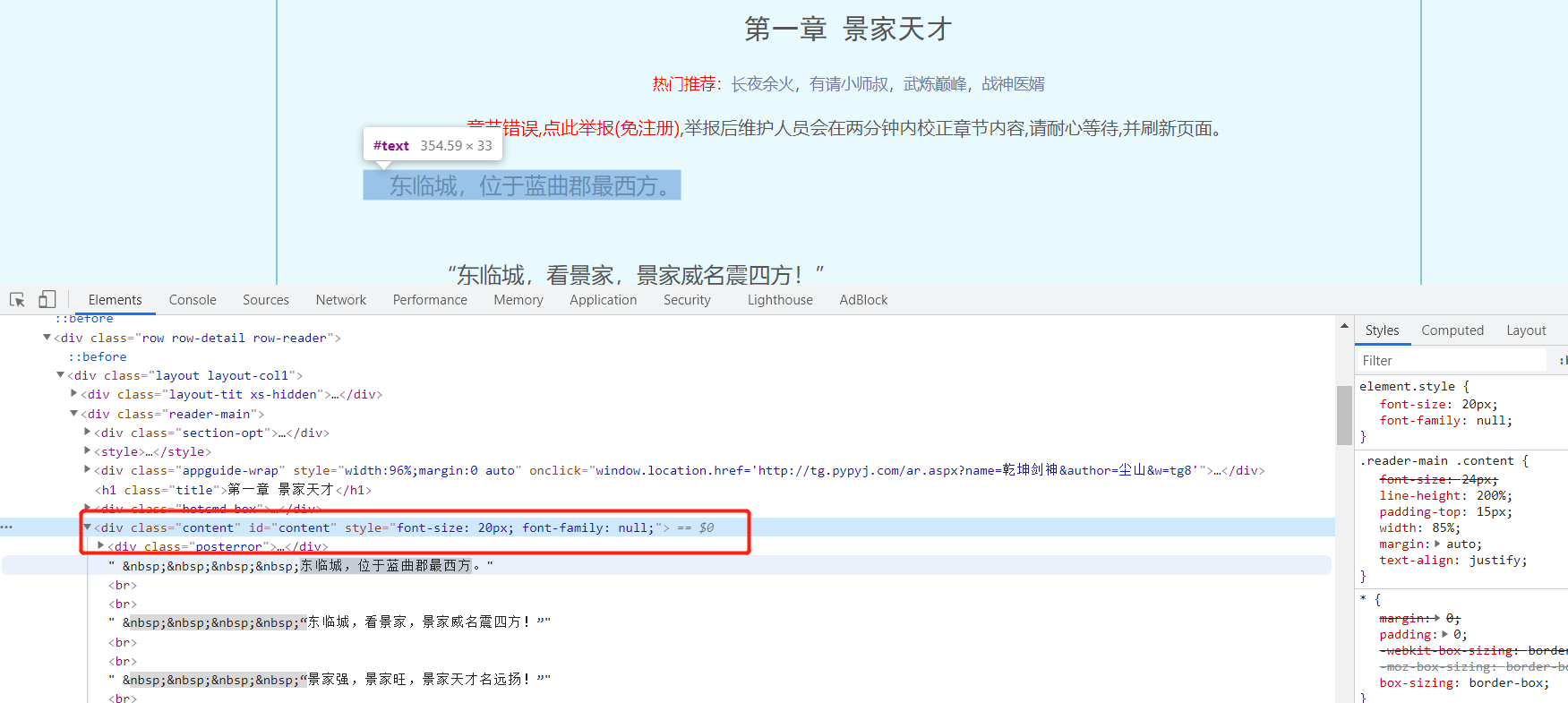Expand the appguide-wrap div node

click(x=88, y=470)
